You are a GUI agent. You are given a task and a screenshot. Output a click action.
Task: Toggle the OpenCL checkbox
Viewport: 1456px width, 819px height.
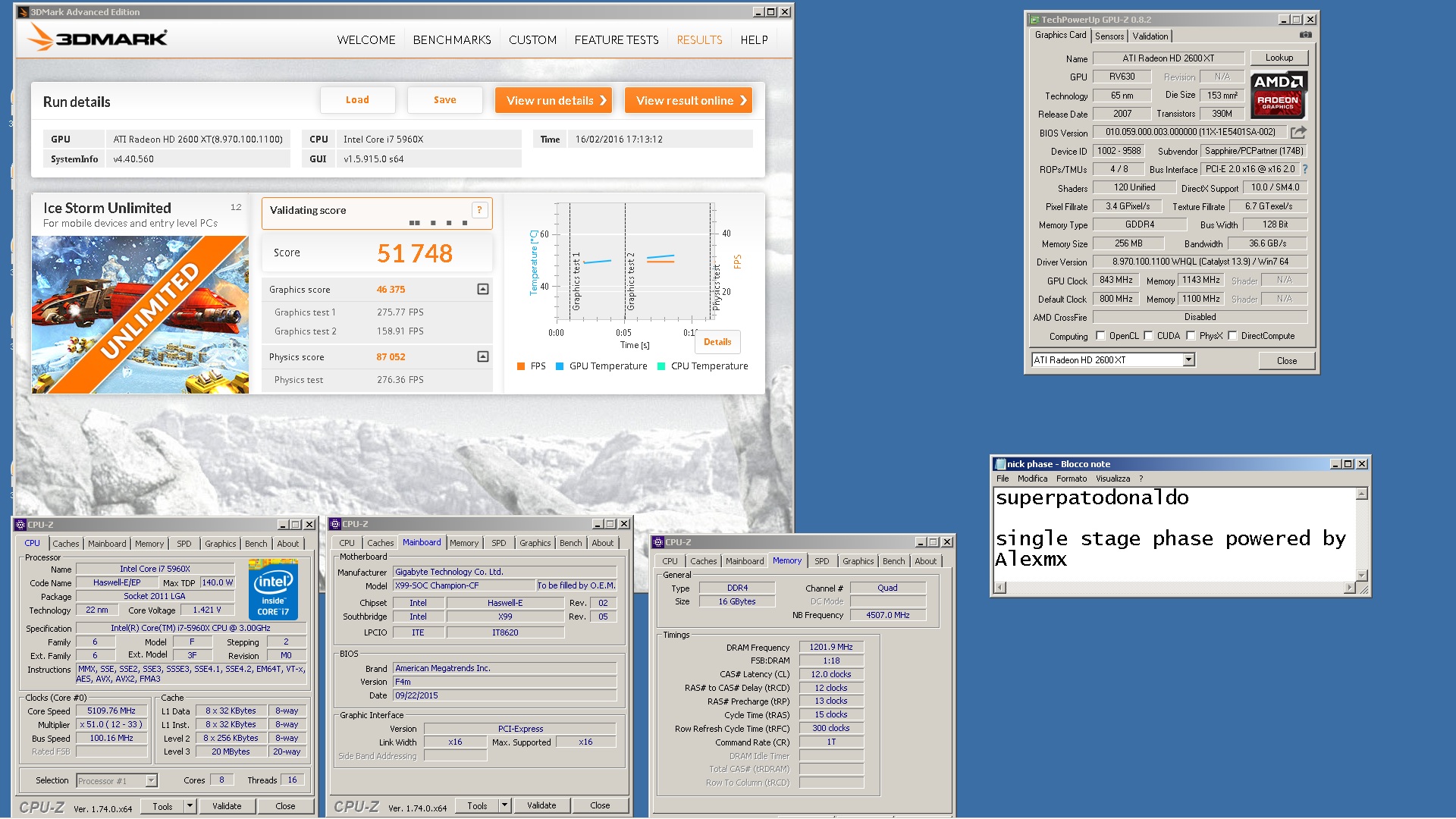pyautogui.click(x=1100, y=336)
